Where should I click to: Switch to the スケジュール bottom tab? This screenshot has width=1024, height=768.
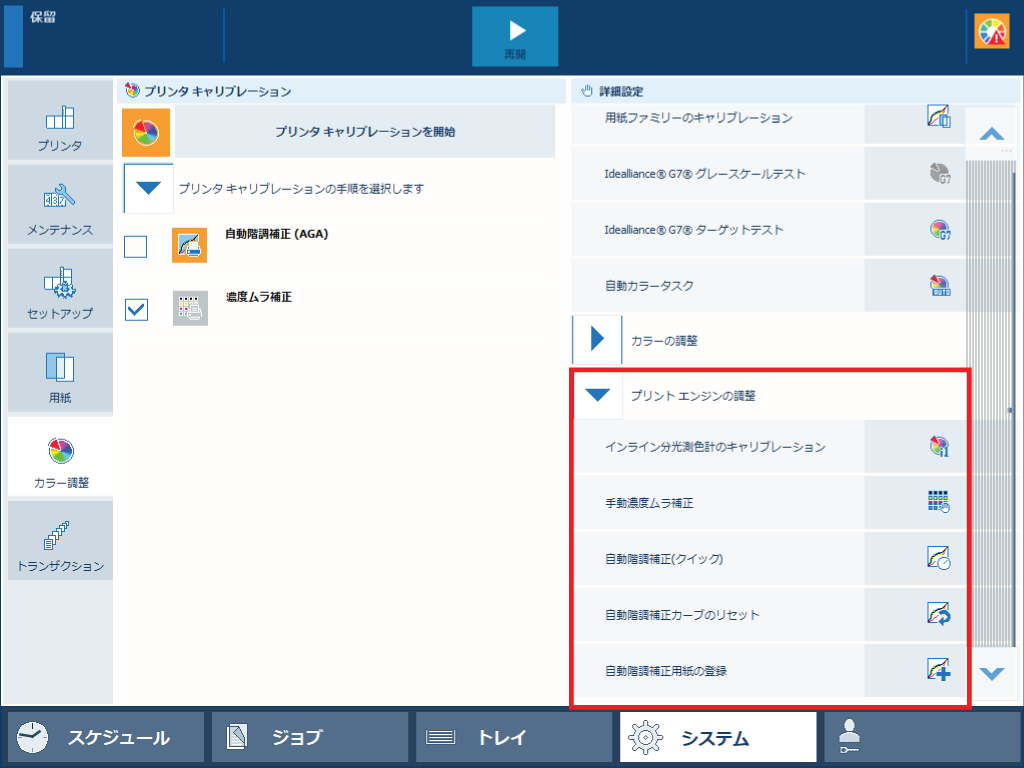click(106, 737)
